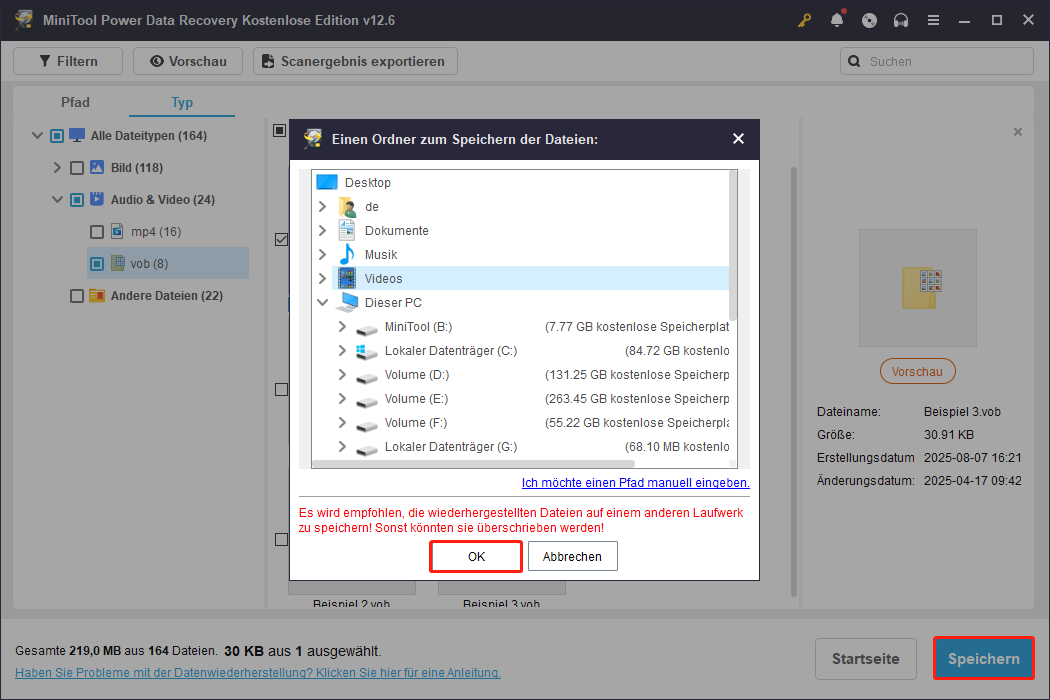Go to Startseite
Screen dimensions: 1050x700
(866, 658)
